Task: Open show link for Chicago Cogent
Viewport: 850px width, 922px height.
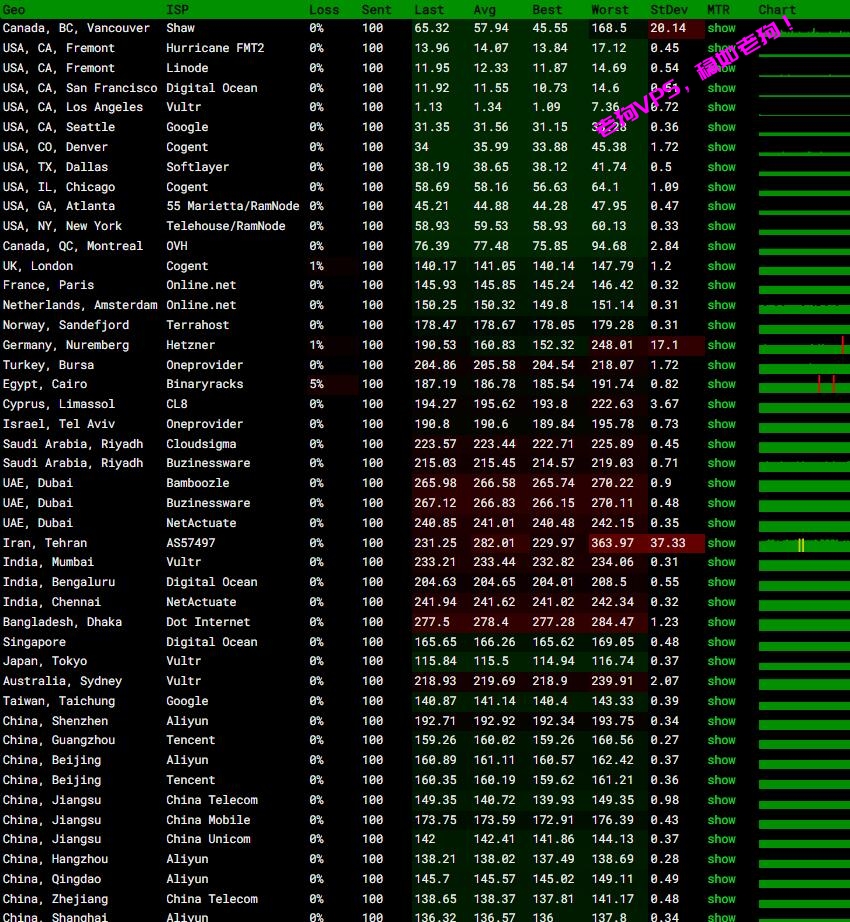Action: pyautogui.click(x=721, y=187)
